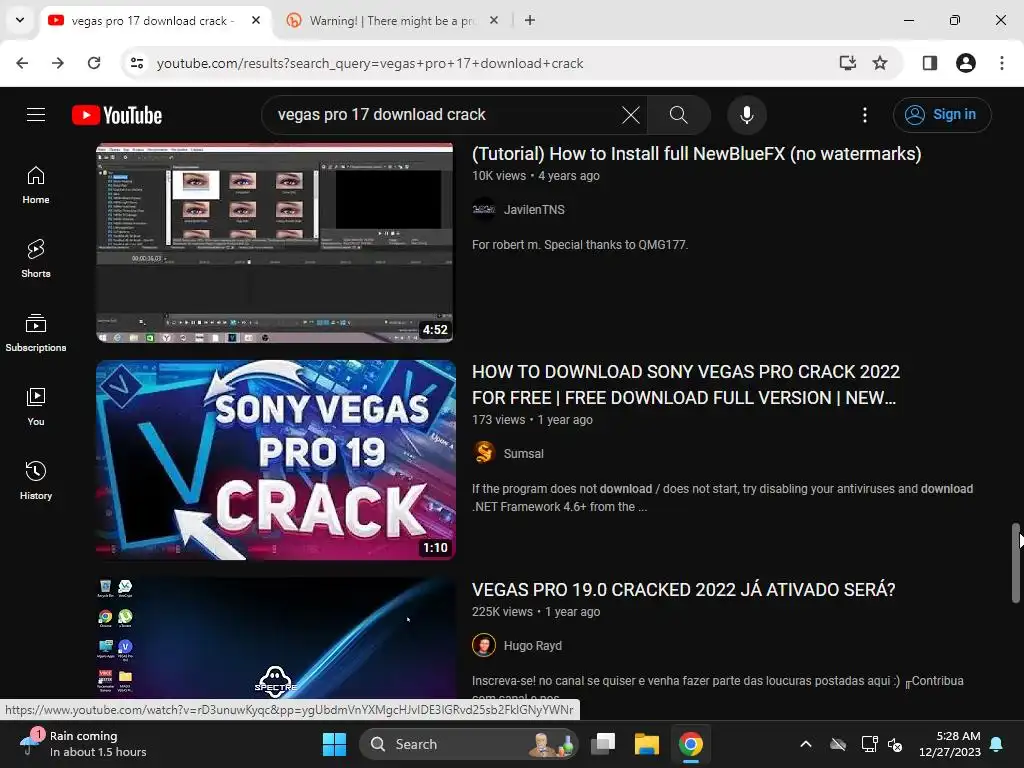Open the clock showing 5:28 AM
Image resolution: width=1024 pixels, height=768 pixels.
pos(950,744)
